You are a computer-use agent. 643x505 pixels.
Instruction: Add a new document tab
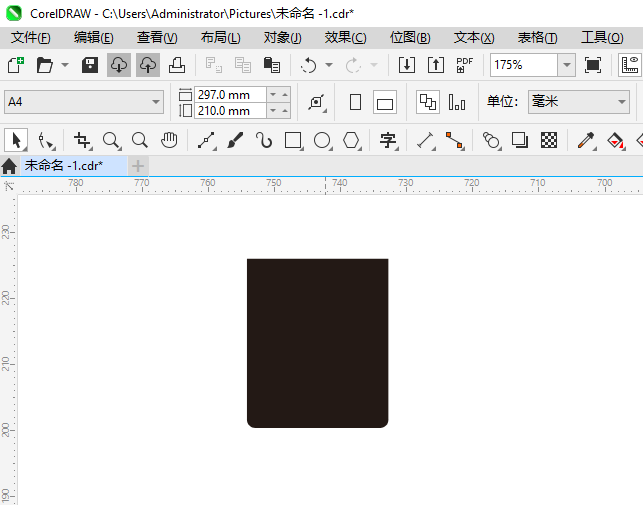[x=138, y=166]
